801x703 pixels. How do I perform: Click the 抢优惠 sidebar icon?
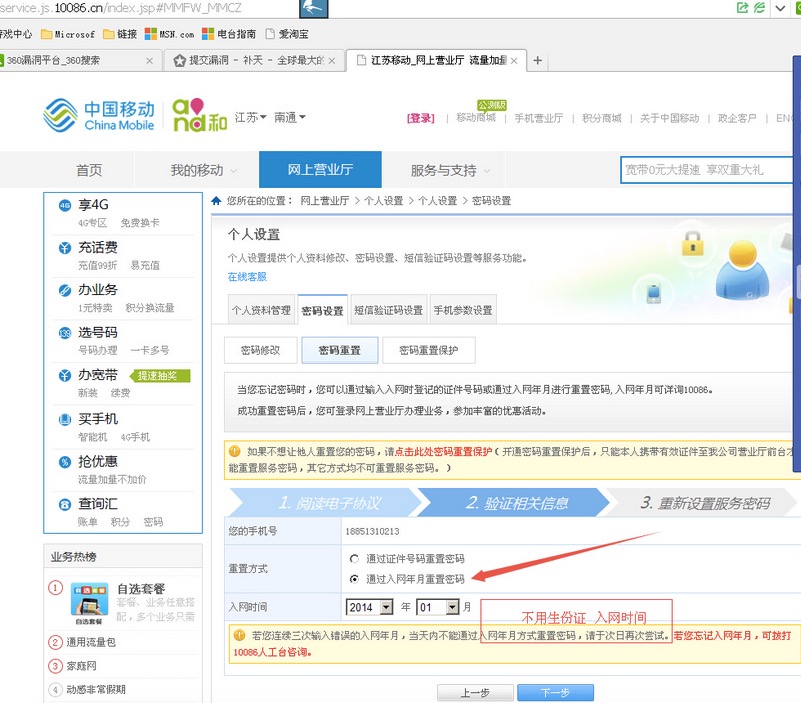(65, 462)
